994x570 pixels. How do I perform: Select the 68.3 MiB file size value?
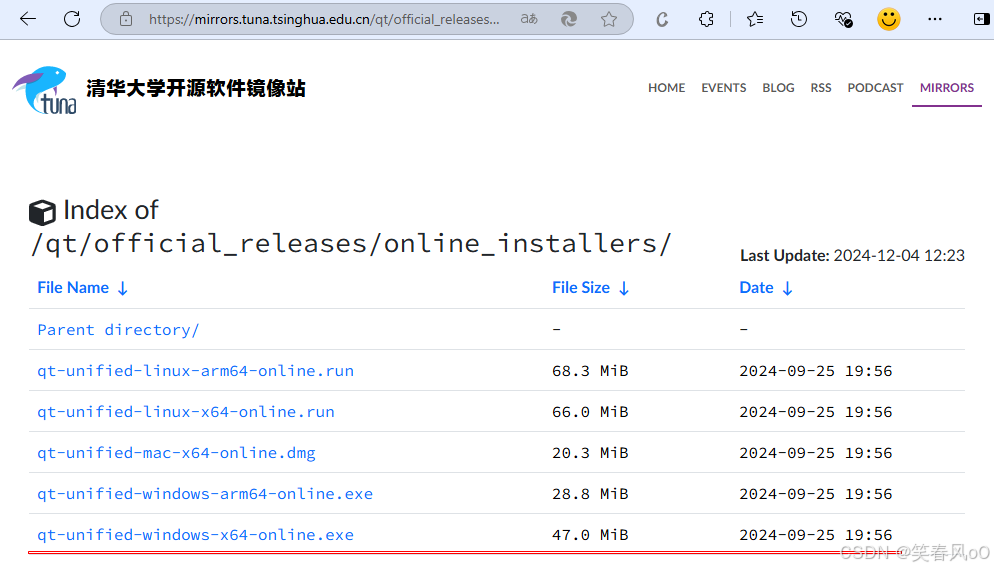pyautogui.click(x=590, y=371)
